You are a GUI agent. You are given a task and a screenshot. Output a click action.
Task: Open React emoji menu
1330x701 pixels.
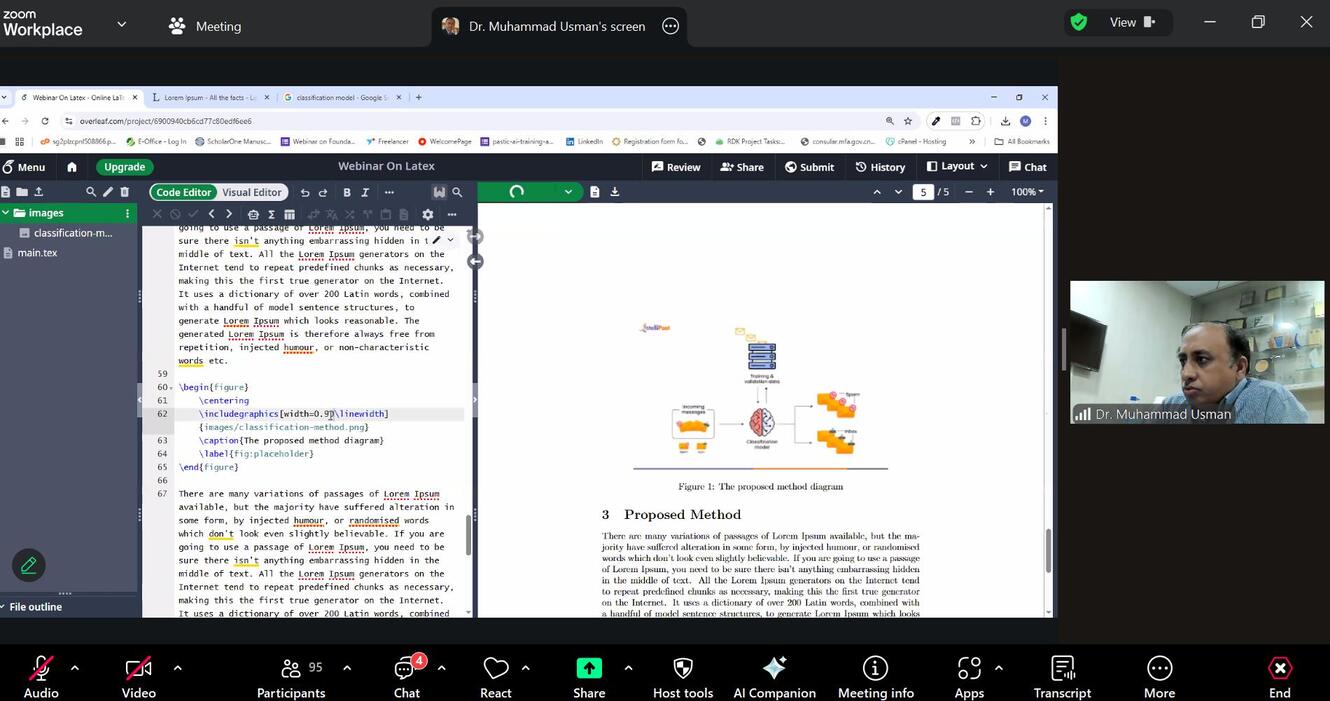tap(496, 677)
